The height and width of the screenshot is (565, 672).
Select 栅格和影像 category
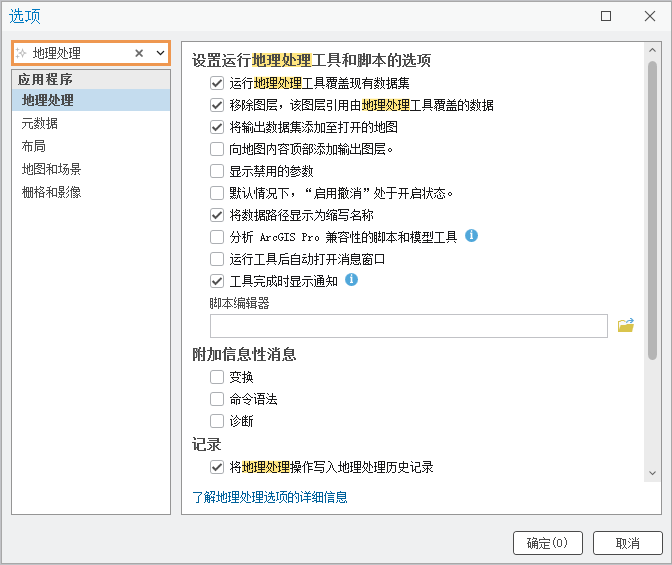point(52,192)
